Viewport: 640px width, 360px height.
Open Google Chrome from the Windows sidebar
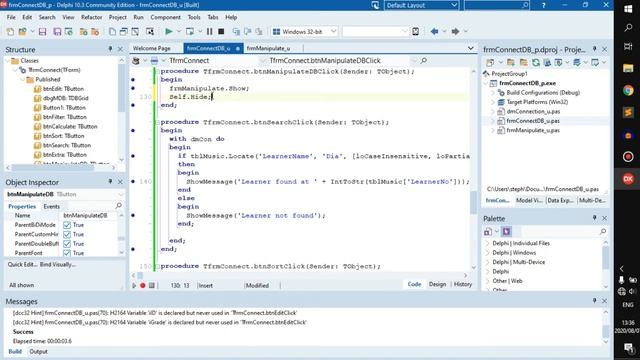coord(628,90)
